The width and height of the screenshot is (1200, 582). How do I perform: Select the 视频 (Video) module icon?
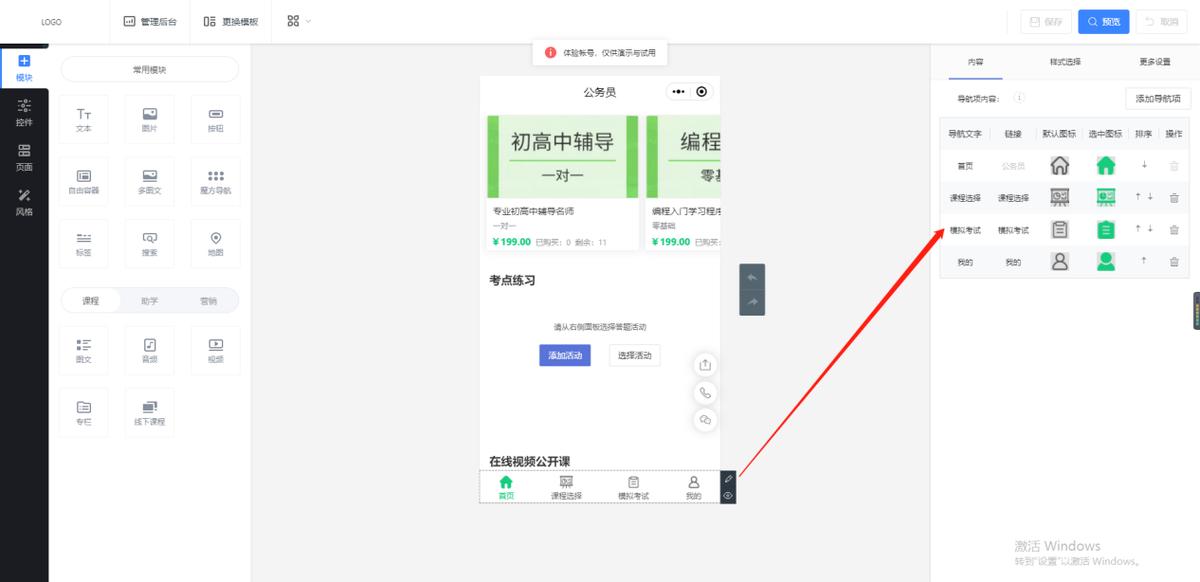(215, 349)
